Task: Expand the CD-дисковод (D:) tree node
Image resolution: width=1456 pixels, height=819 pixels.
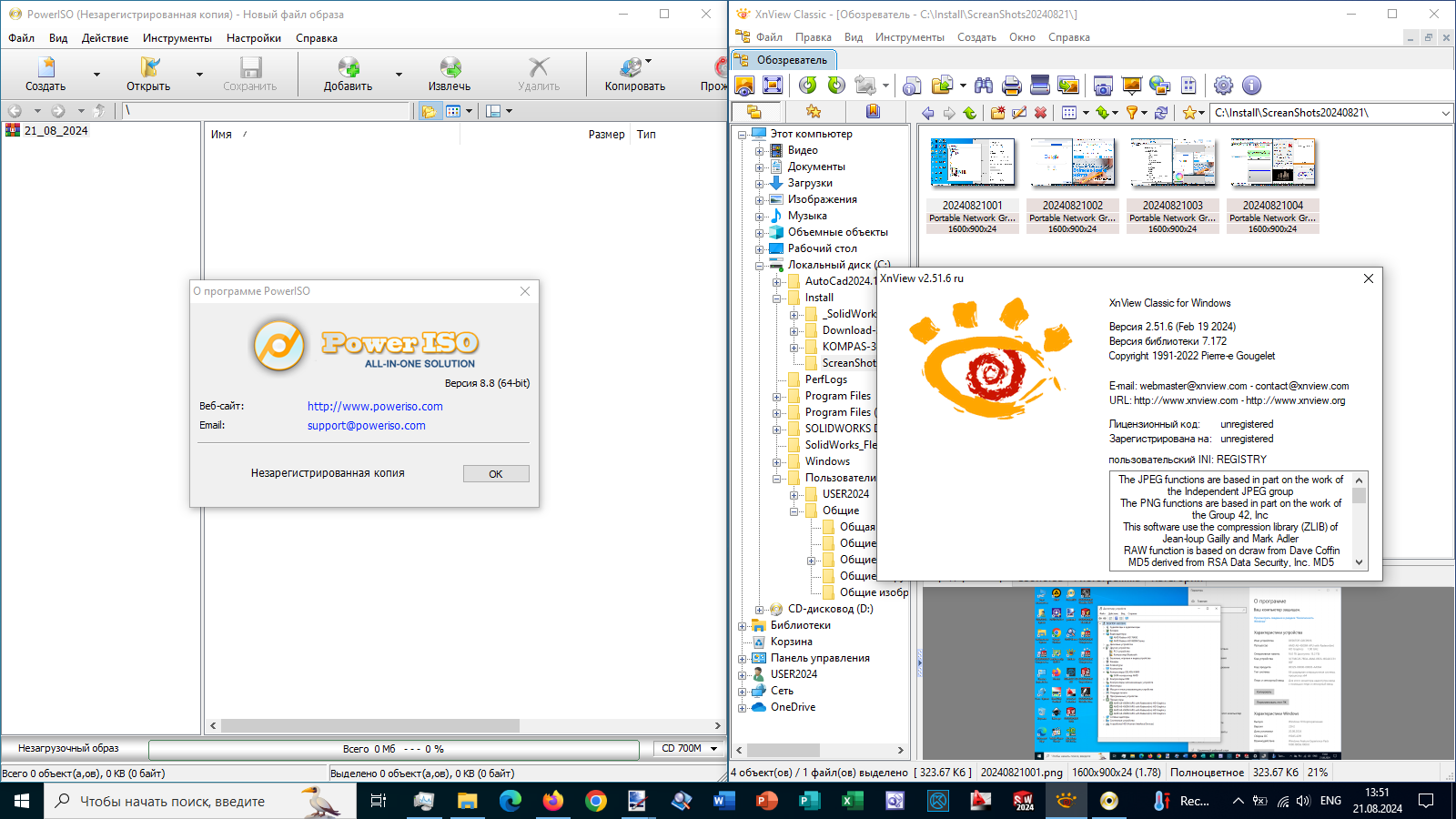Action: [759, 609]
